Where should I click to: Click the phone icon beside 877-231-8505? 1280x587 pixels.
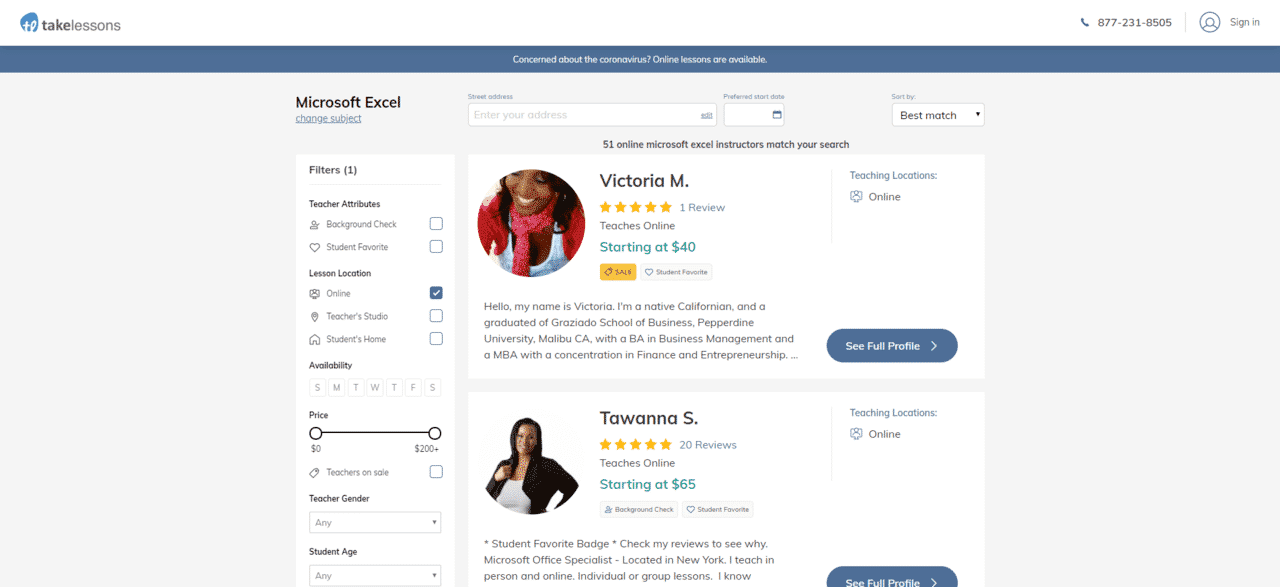pos(1085,22)
